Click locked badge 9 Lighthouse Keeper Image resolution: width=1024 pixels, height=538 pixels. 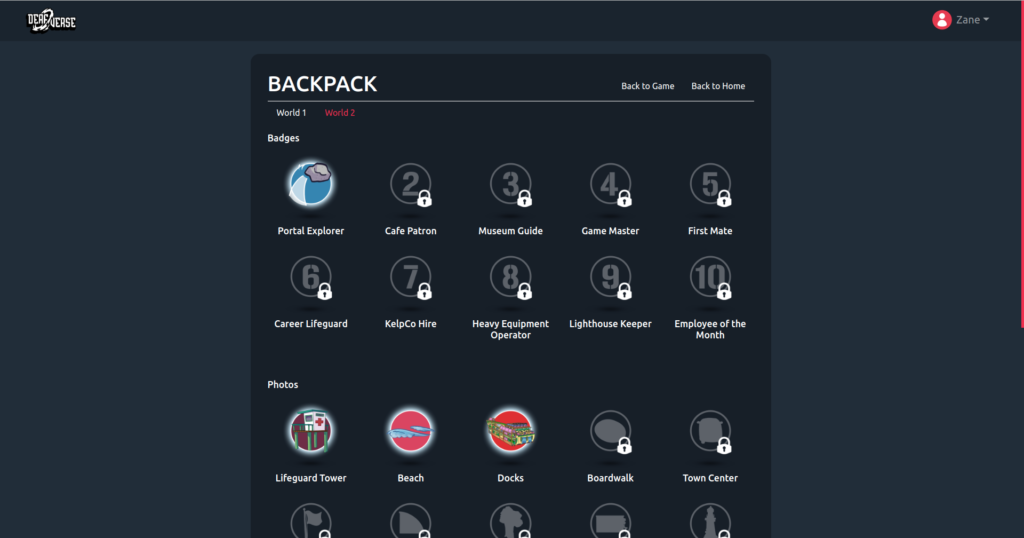611,277
